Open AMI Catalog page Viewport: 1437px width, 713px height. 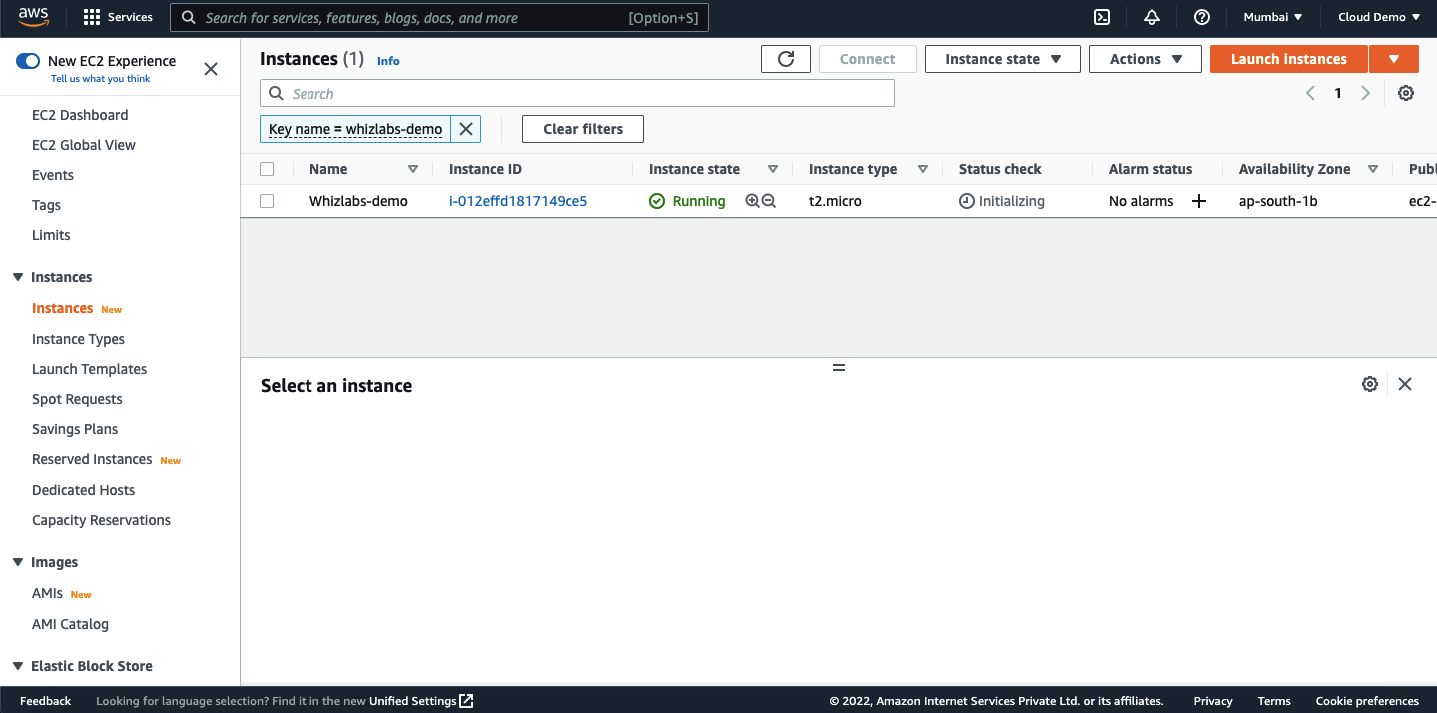tap(70, 624)
